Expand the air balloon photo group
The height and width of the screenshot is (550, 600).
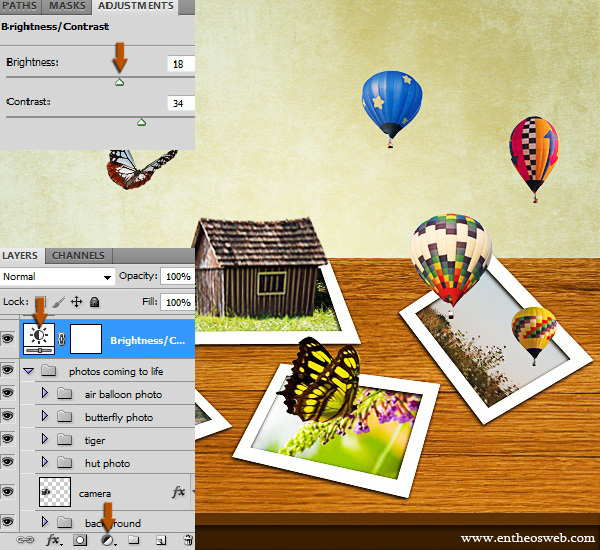coord(45,393)
